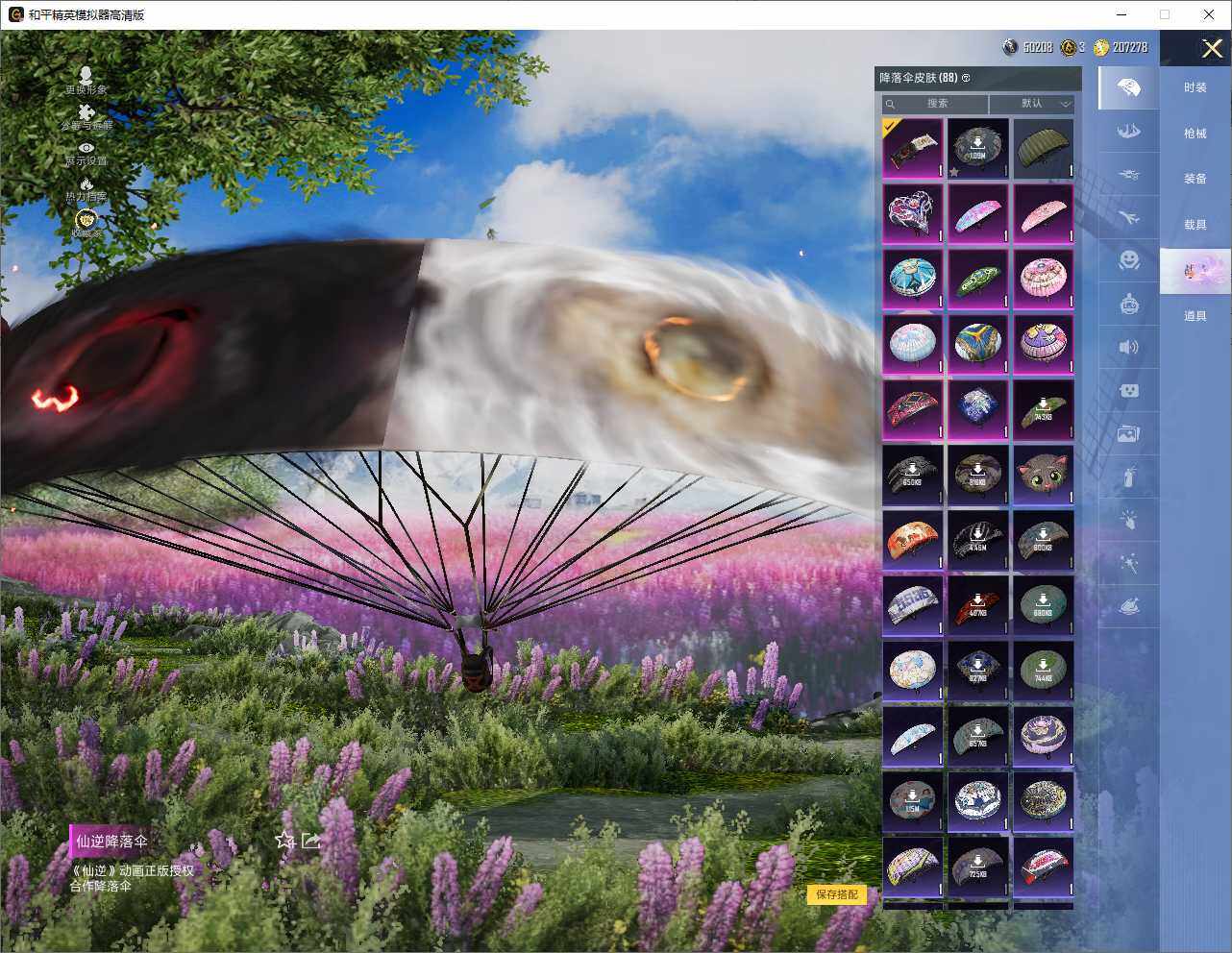Click the 降落伞皮肤 (88) panel title
The image size is (1232, 953).
point(918,79)
